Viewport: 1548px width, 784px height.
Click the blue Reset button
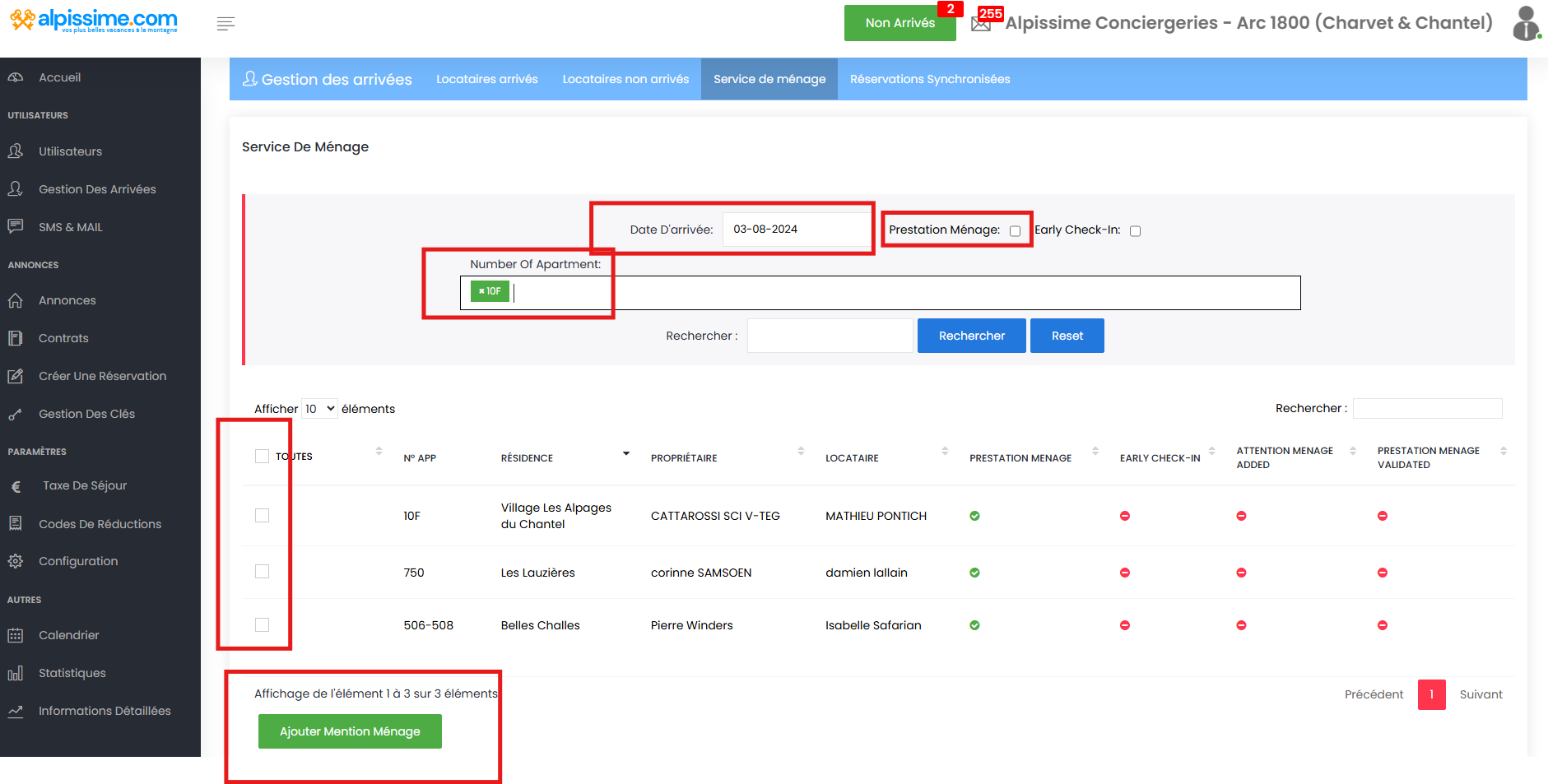click(x=1067, y=336)
